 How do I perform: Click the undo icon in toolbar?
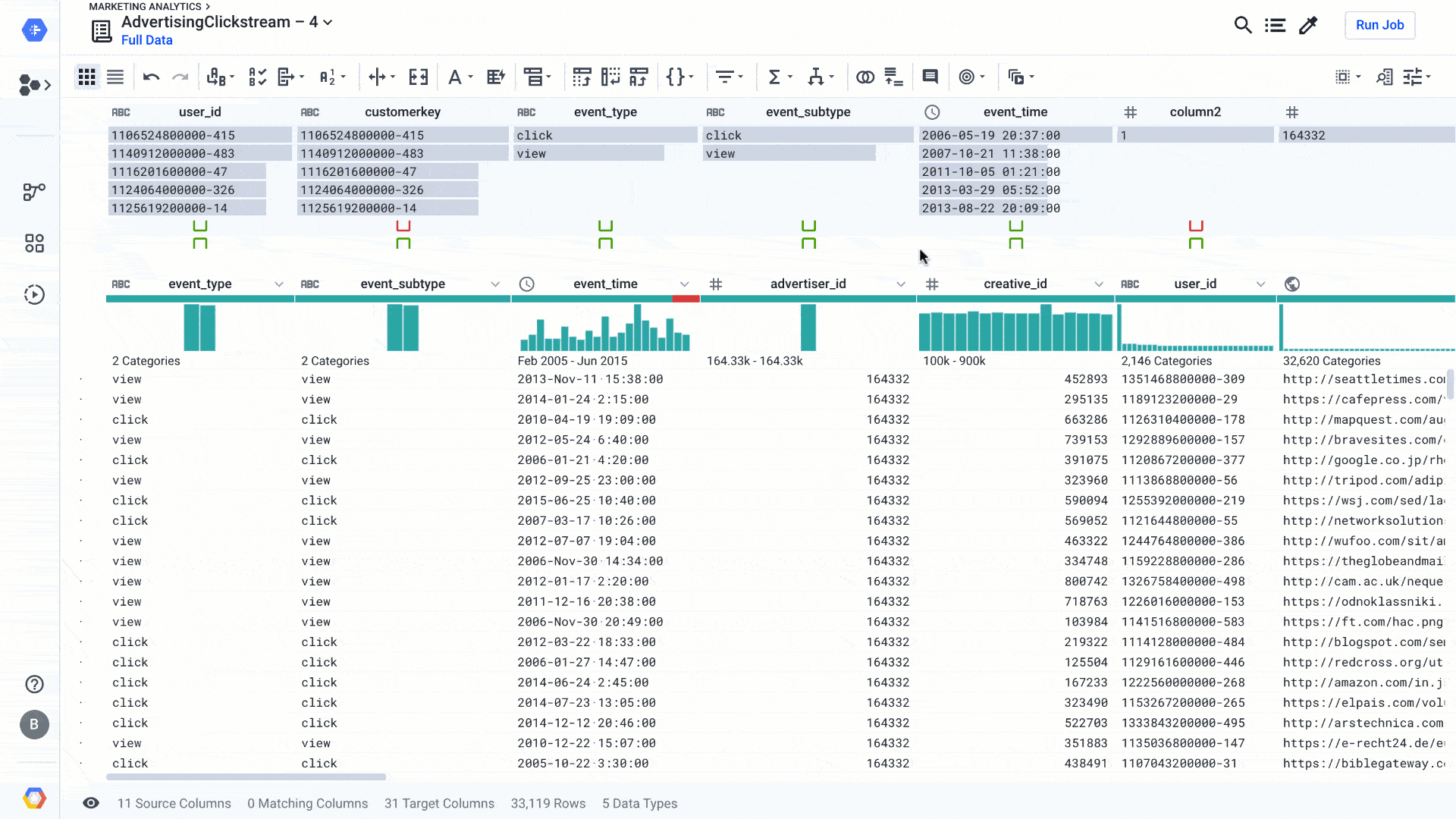[x=151, y=77]
